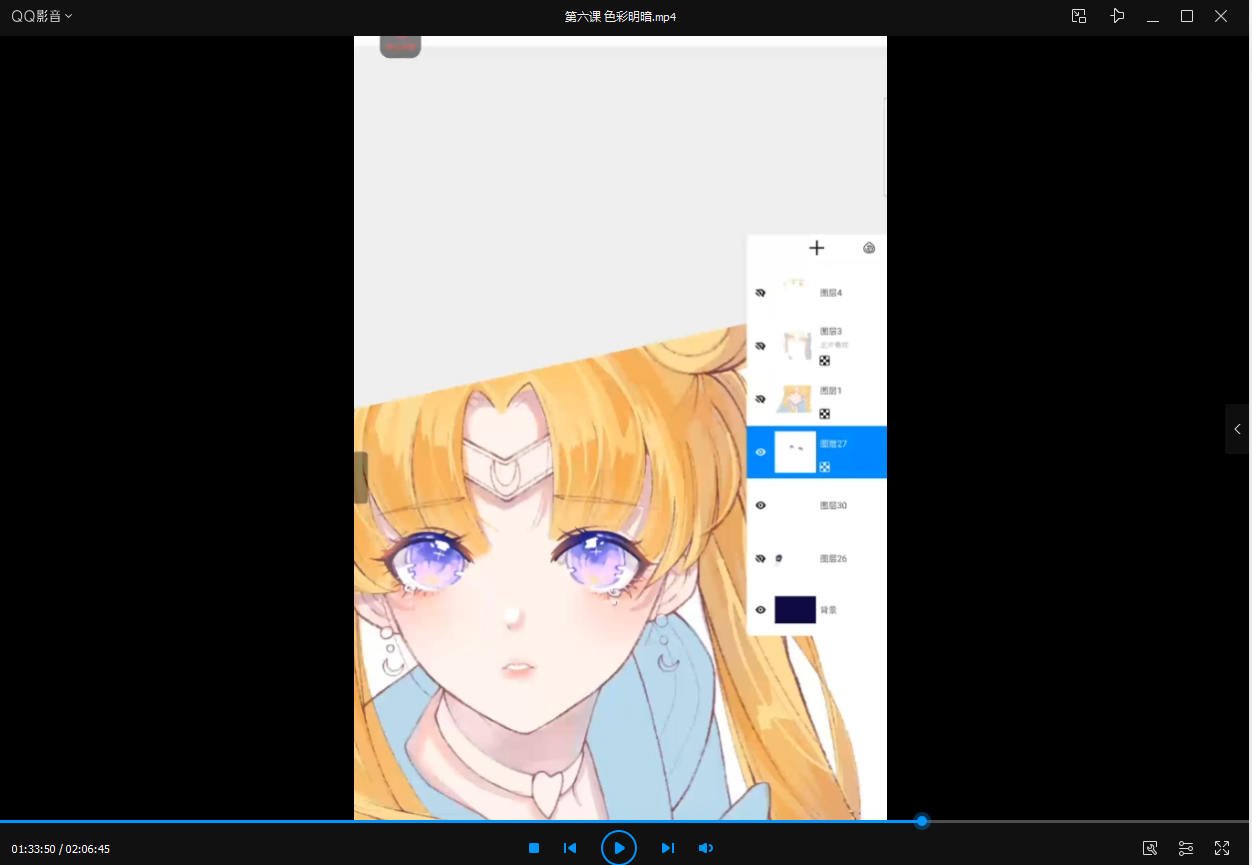Skip to the next video

pyautogui.click(x=667, y=848)
